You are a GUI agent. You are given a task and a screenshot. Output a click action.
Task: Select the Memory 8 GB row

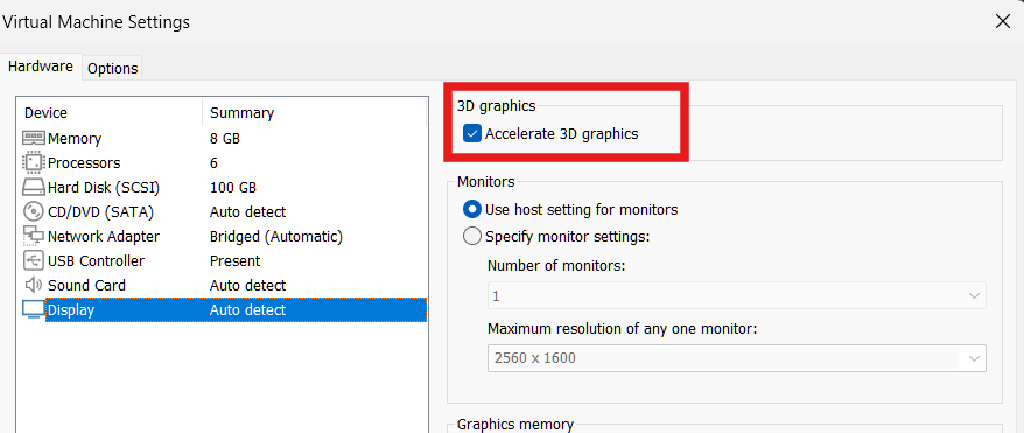(x=222, y=138)
